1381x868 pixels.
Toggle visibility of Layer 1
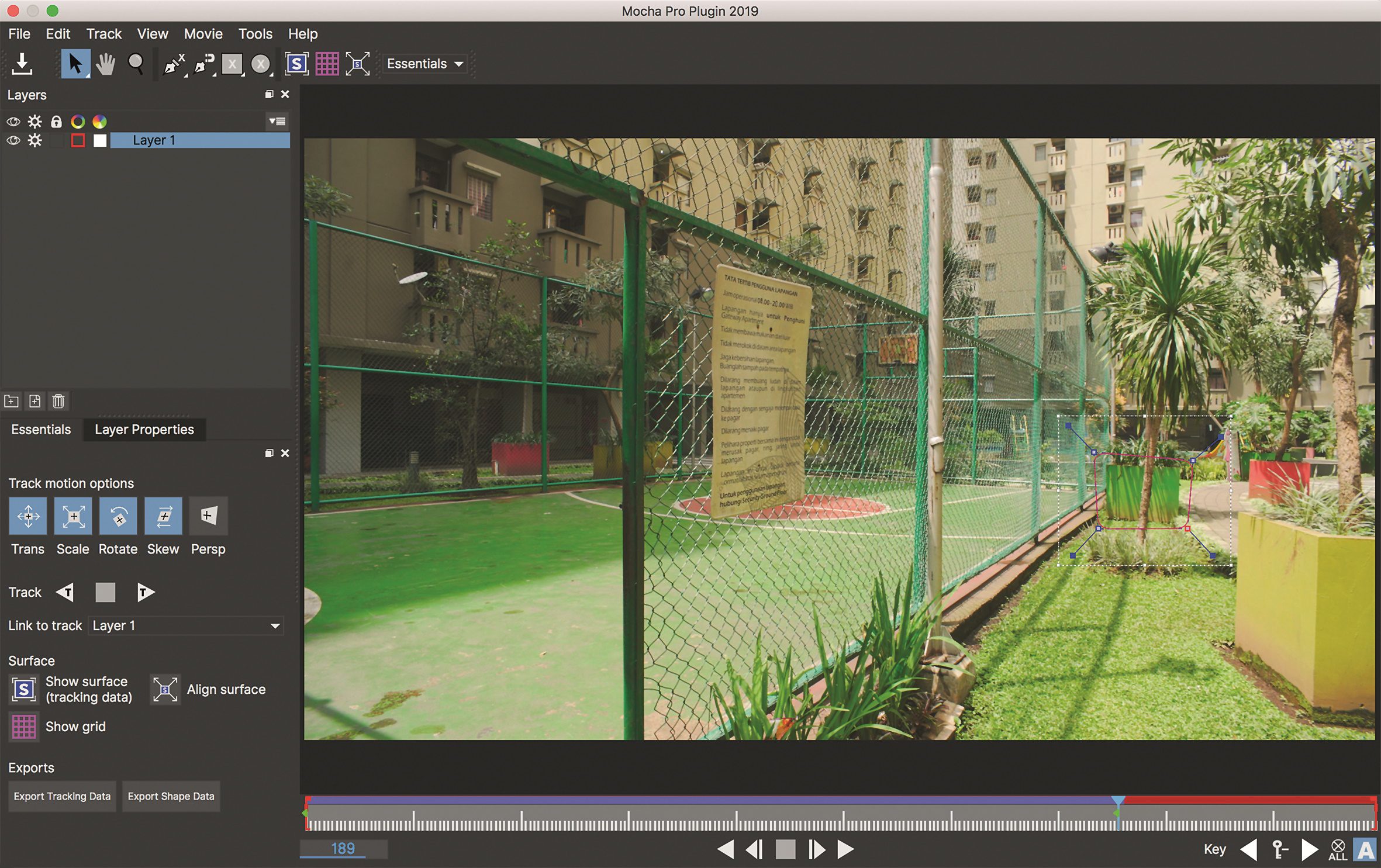13,140
